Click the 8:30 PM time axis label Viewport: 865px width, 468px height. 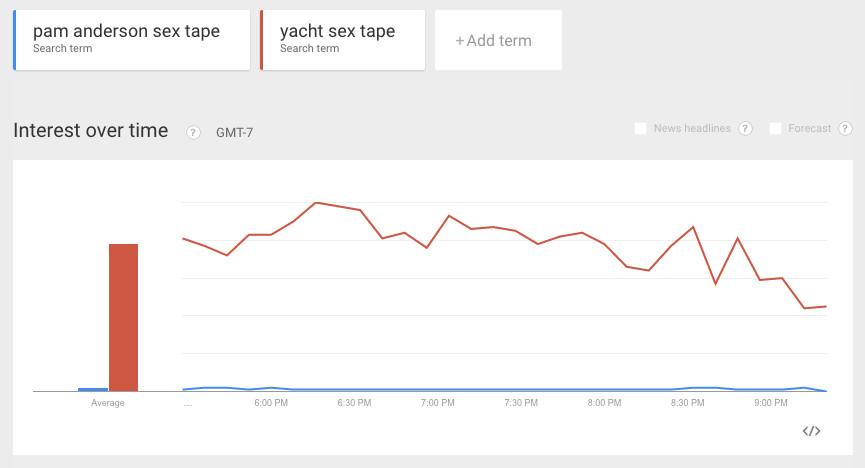pos(687,403)
